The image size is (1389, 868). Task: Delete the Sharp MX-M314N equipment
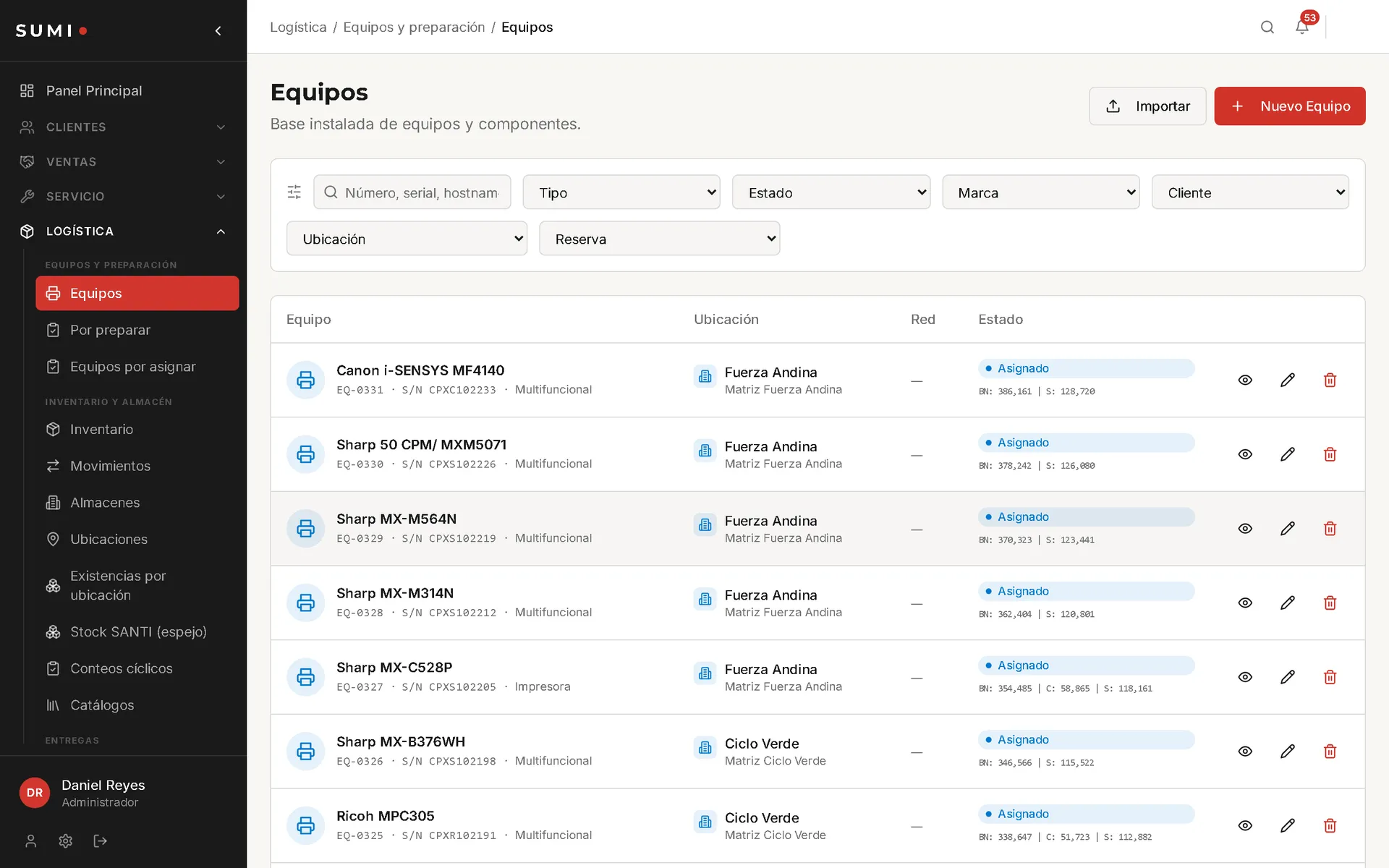click(1330, 603)
